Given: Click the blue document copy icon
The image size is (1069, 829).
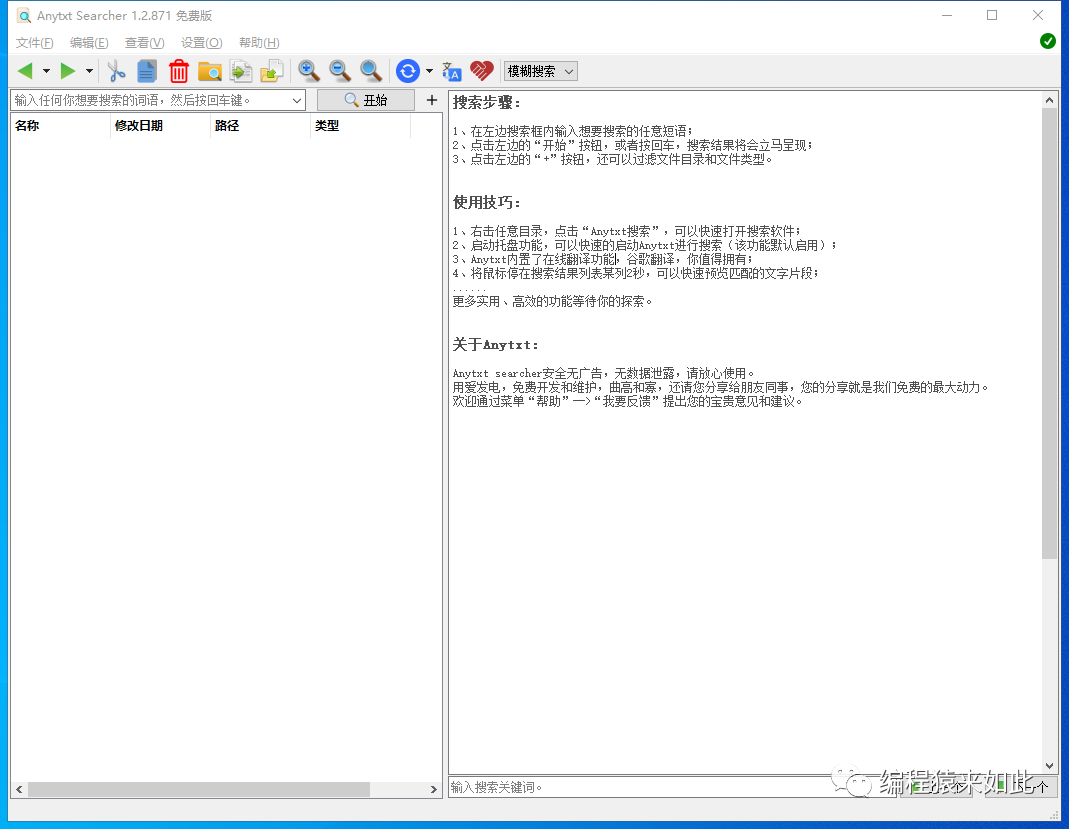Looking at the screenshot, I should (x=147, y=71).
